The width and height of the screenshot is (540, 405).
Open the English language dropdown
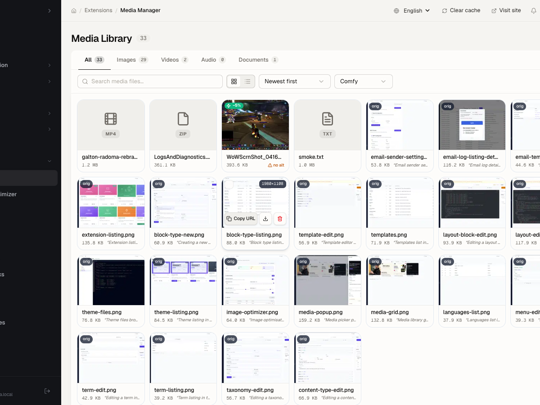coord(412,11)
